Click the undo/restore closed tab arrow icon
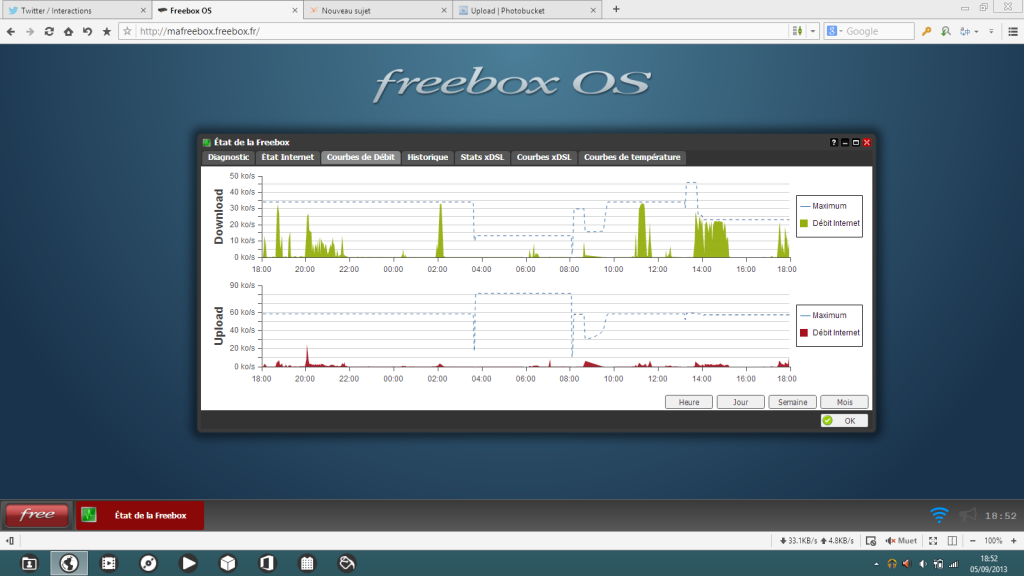This screenshot has width=1024, height=576. 87,31
